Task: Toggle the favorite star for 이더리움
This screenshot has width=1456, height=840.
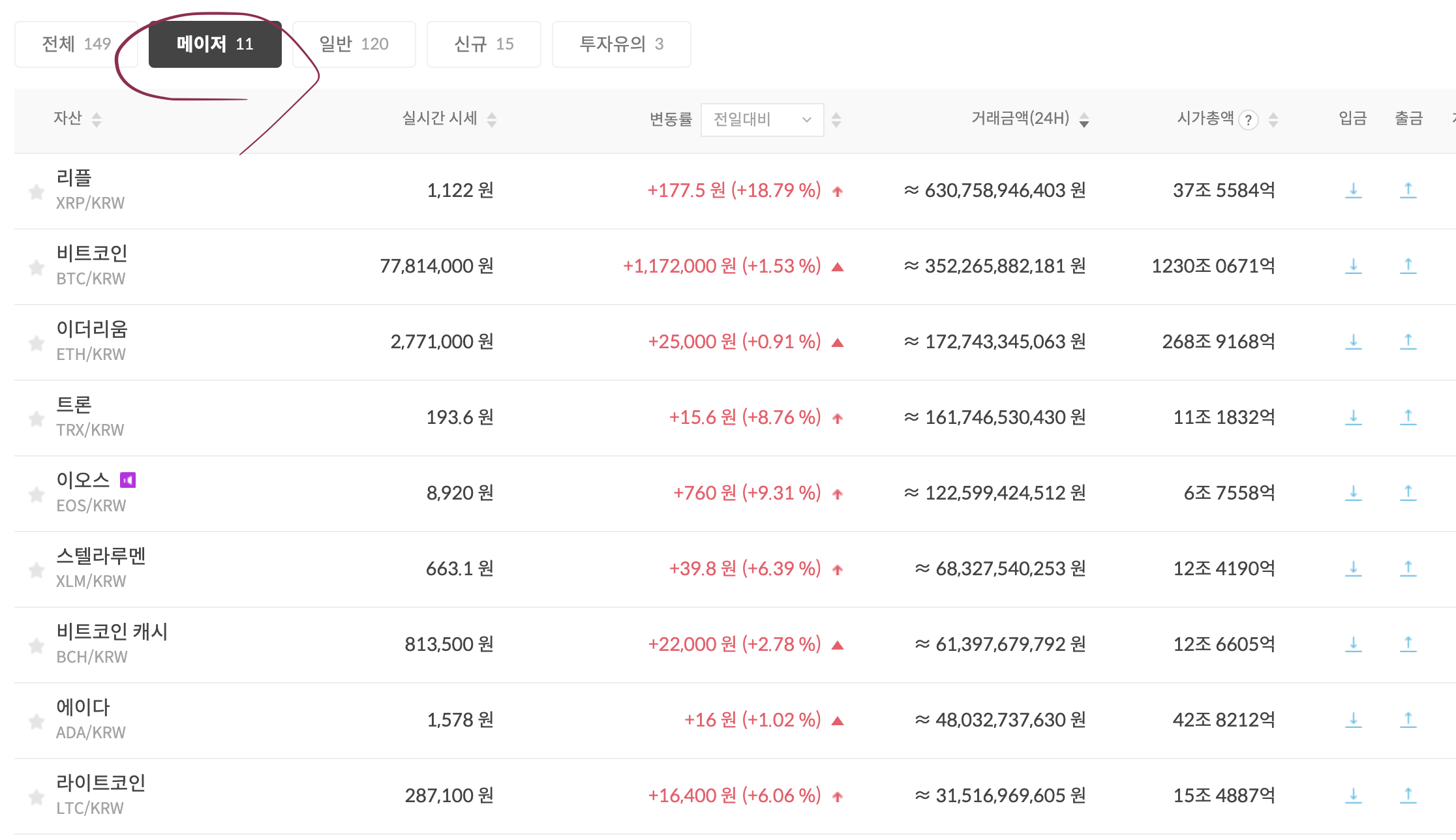Action: coord(36,342)
